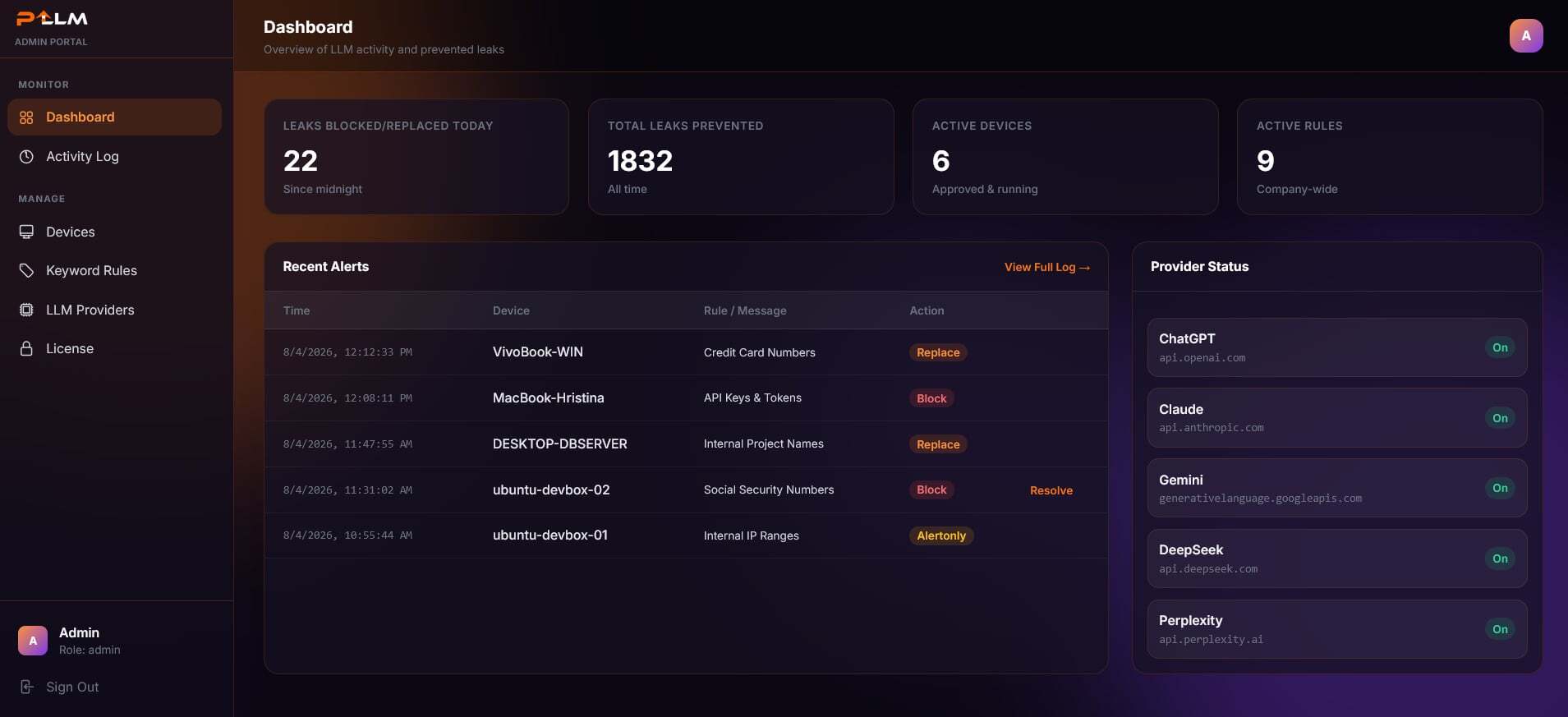This screenshot has width=1568, height=717.
Task: Click the api.deepseek.com address
Action: pyautogui.click(x=1208, y=569)
